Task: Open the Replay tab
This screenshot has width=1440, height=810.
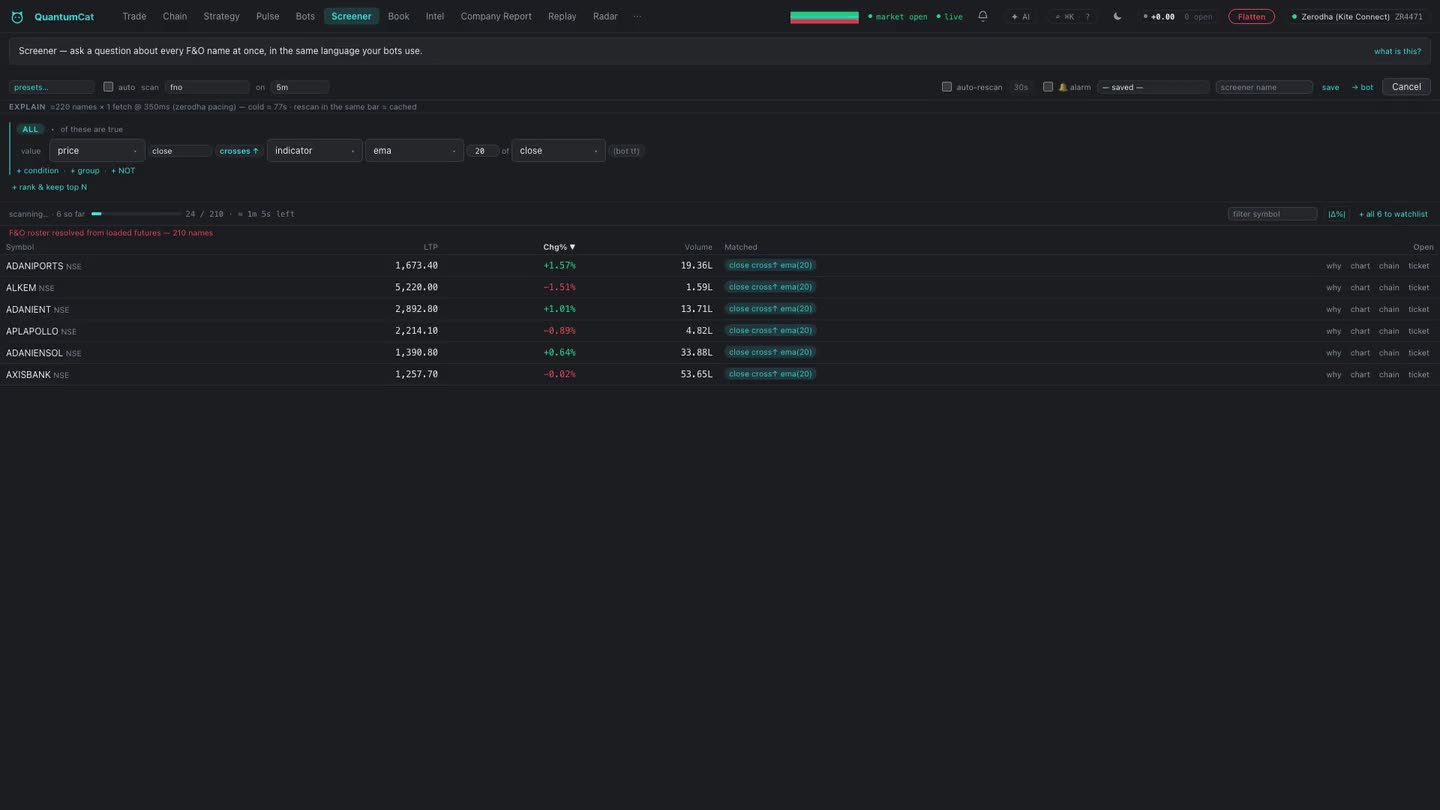Action: click(x=562, y=16)
